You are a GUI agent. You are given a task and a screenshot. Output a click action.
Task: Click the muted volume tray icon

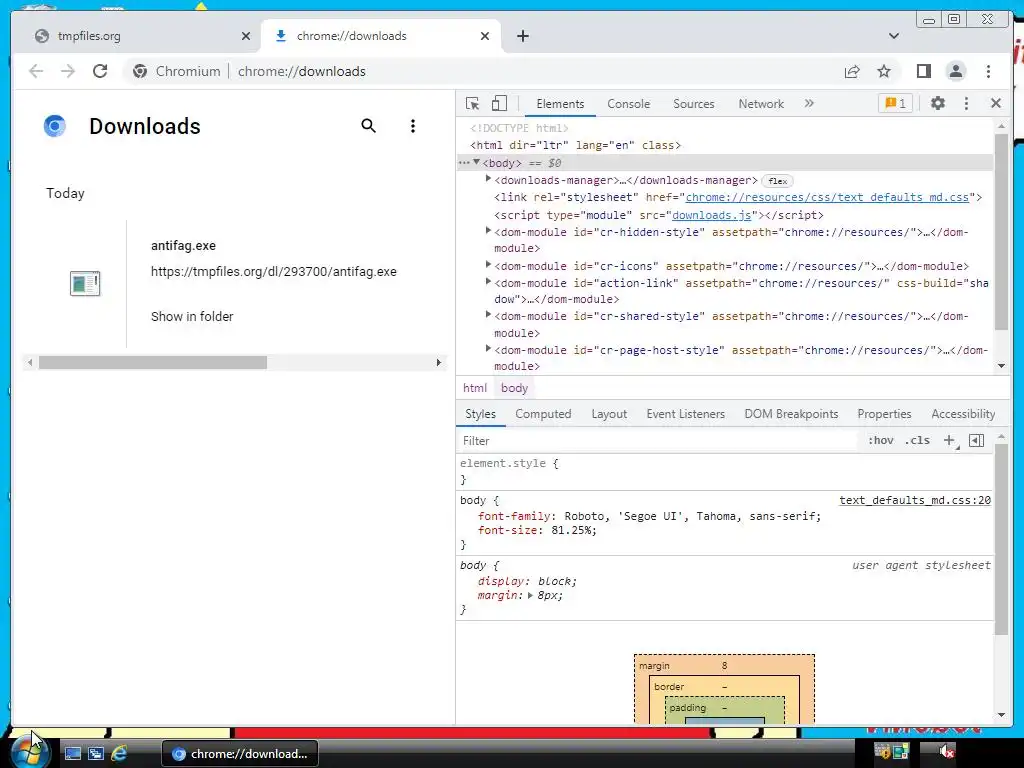(x=946, y=752)
